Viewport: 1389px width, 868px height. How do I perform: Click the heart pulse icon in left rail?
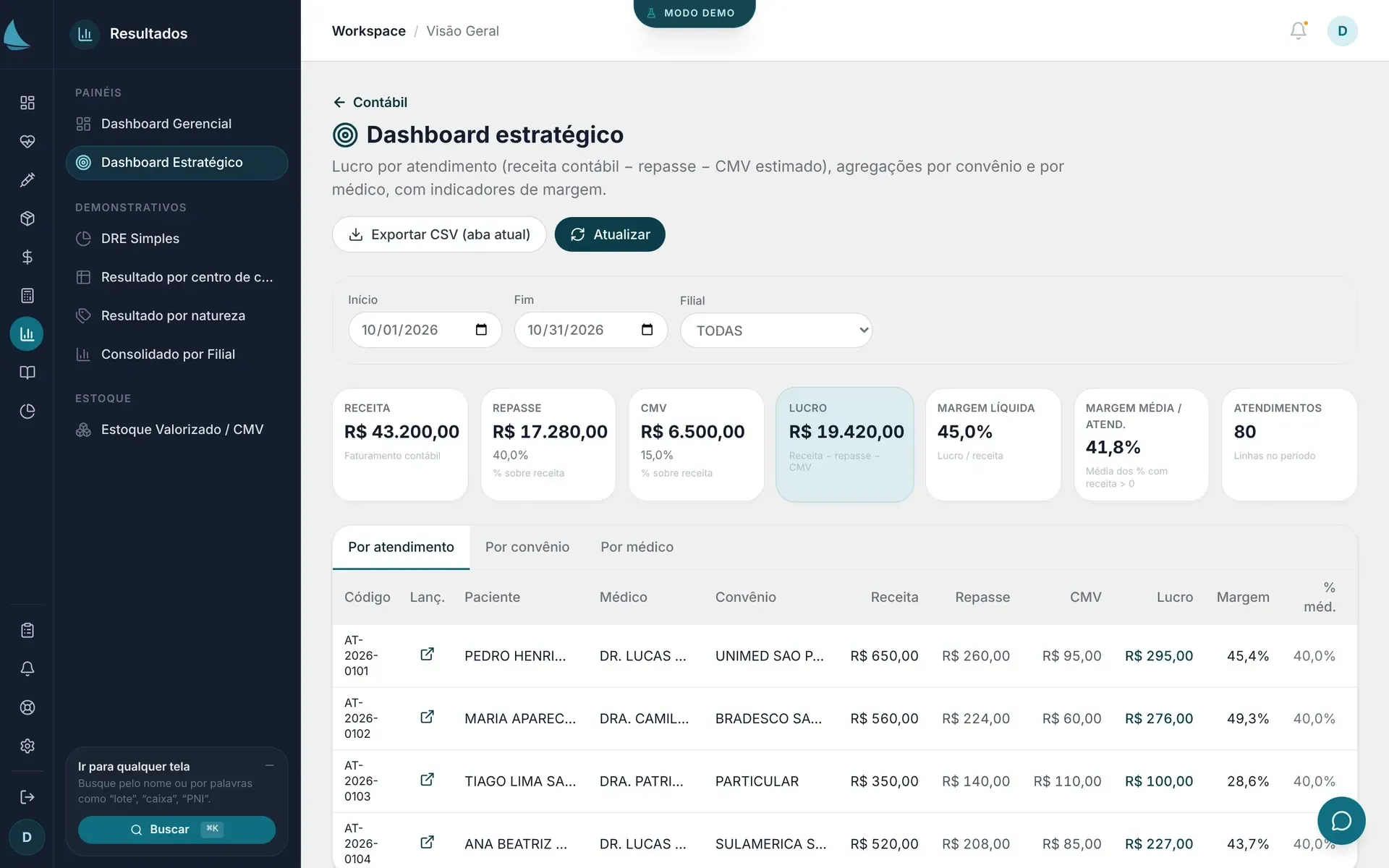click(x=27, y=141)
